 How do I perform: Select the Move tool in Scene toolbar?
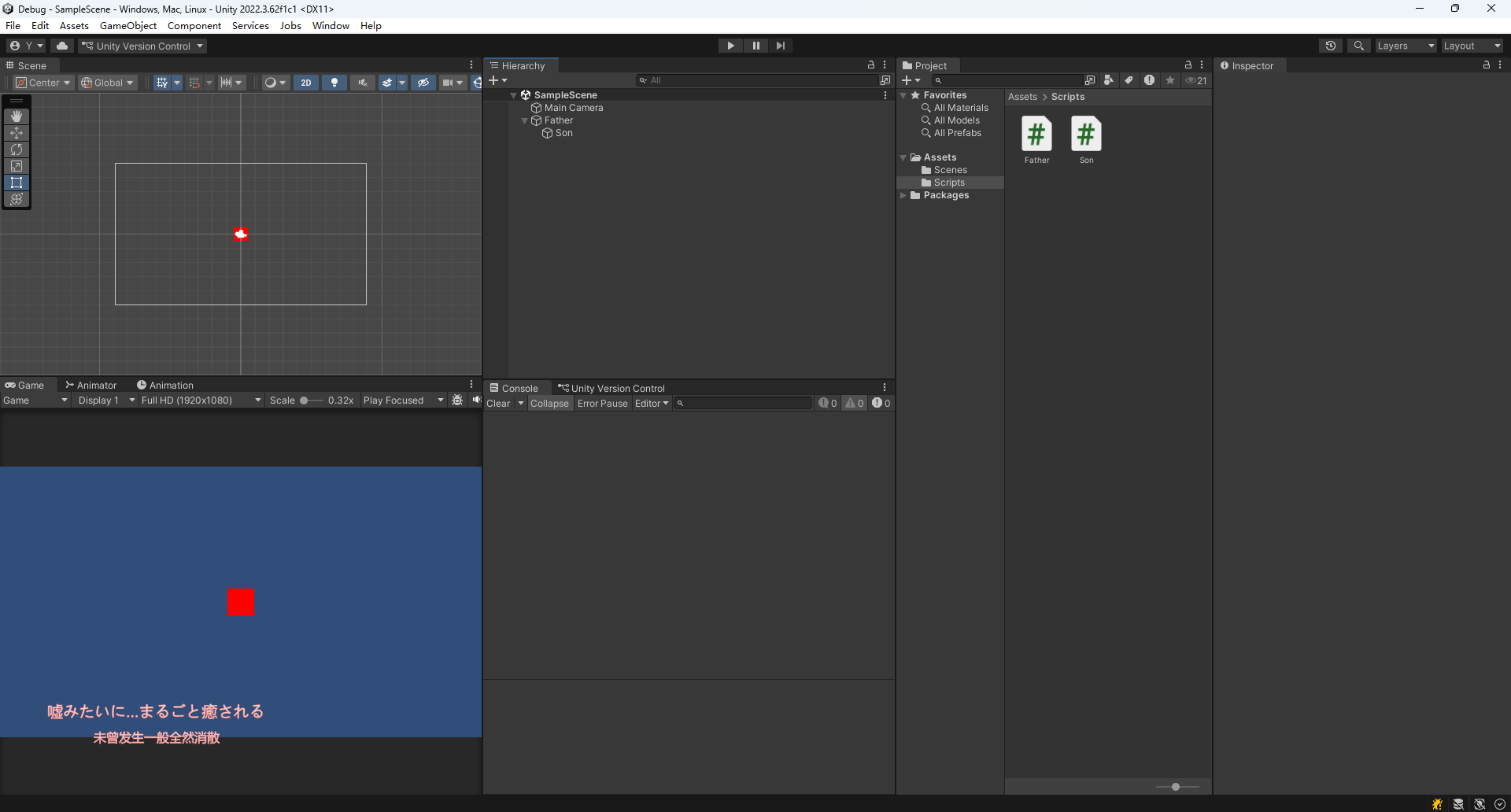click(x=17, y=133)
